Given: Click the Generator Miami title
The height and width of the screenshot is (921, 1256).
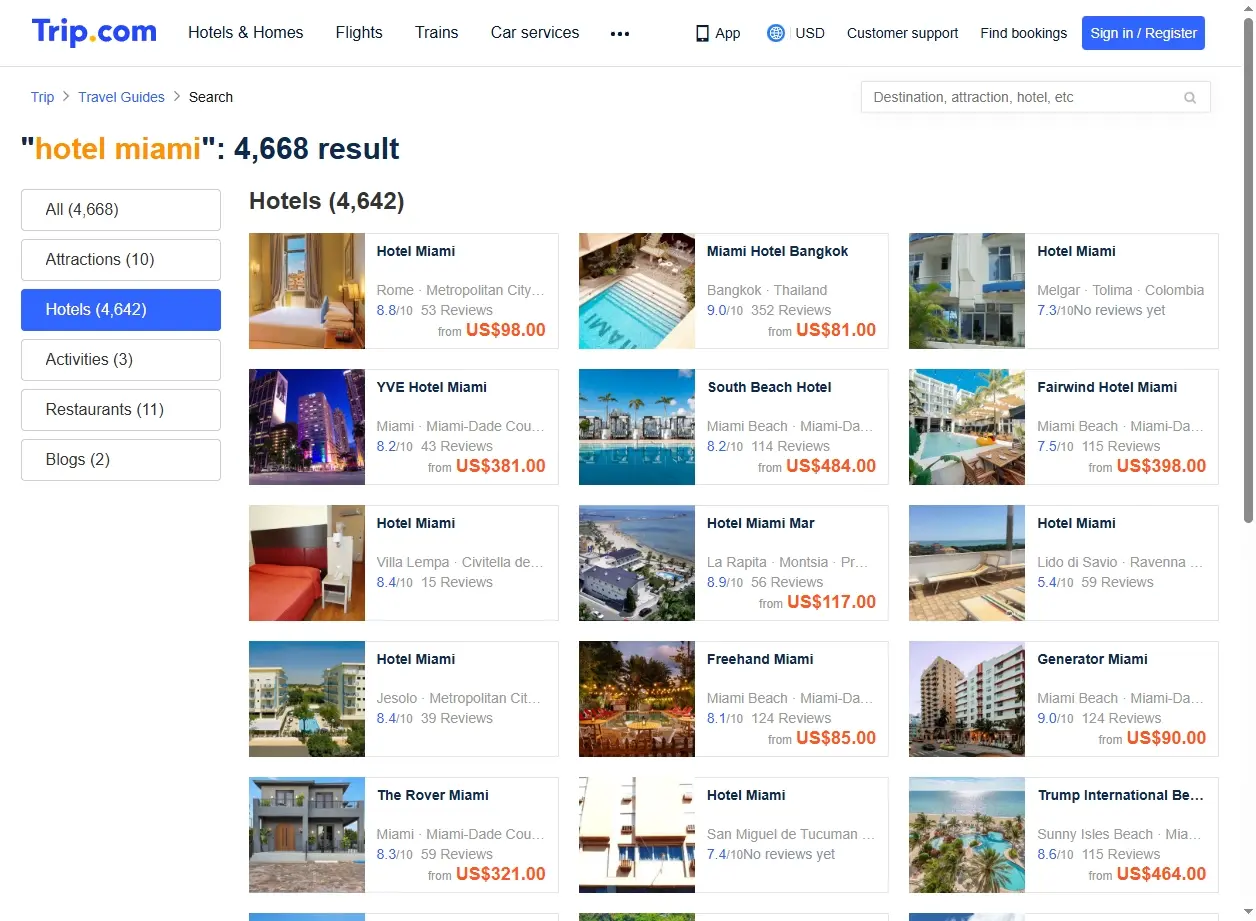Looking at the screenshot, I should coord(1092,659).
